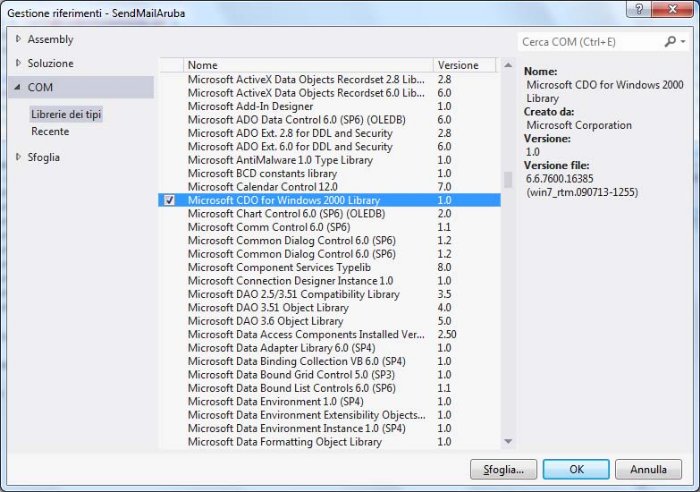Image resolution: width=700 pixels, height=492 pixels.
Task: Confirm with the OK button
Action: pos(576,469)
